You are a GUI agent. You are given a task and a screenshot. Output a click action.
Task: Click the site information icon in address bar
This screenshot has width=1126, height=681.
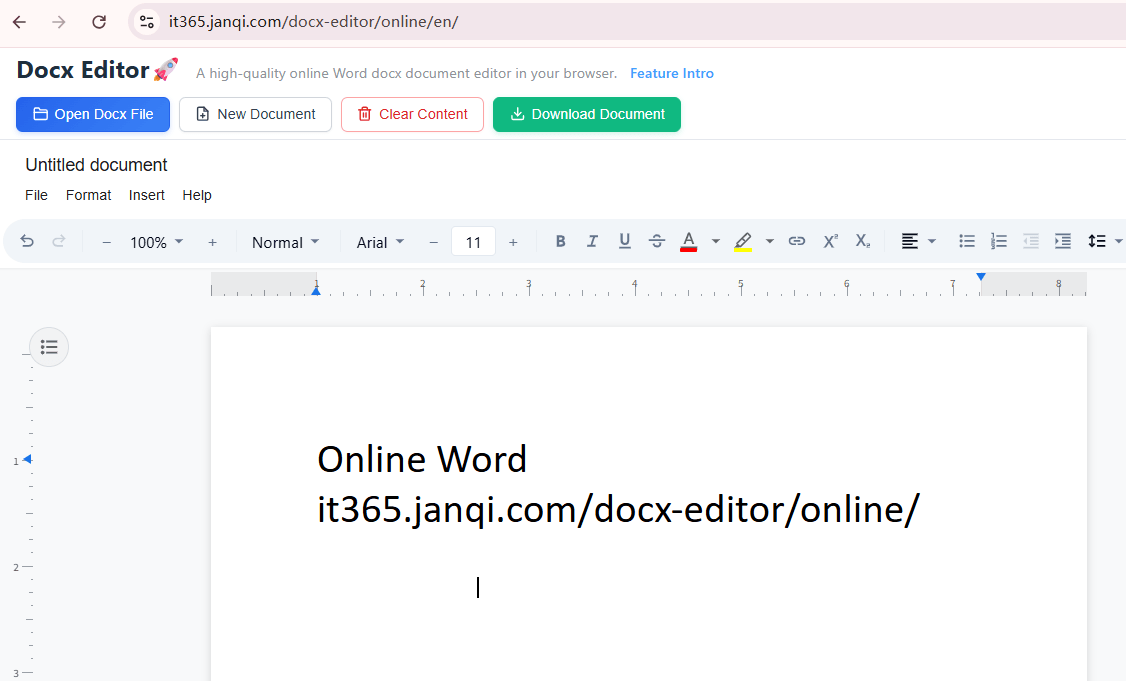point(146,22)
